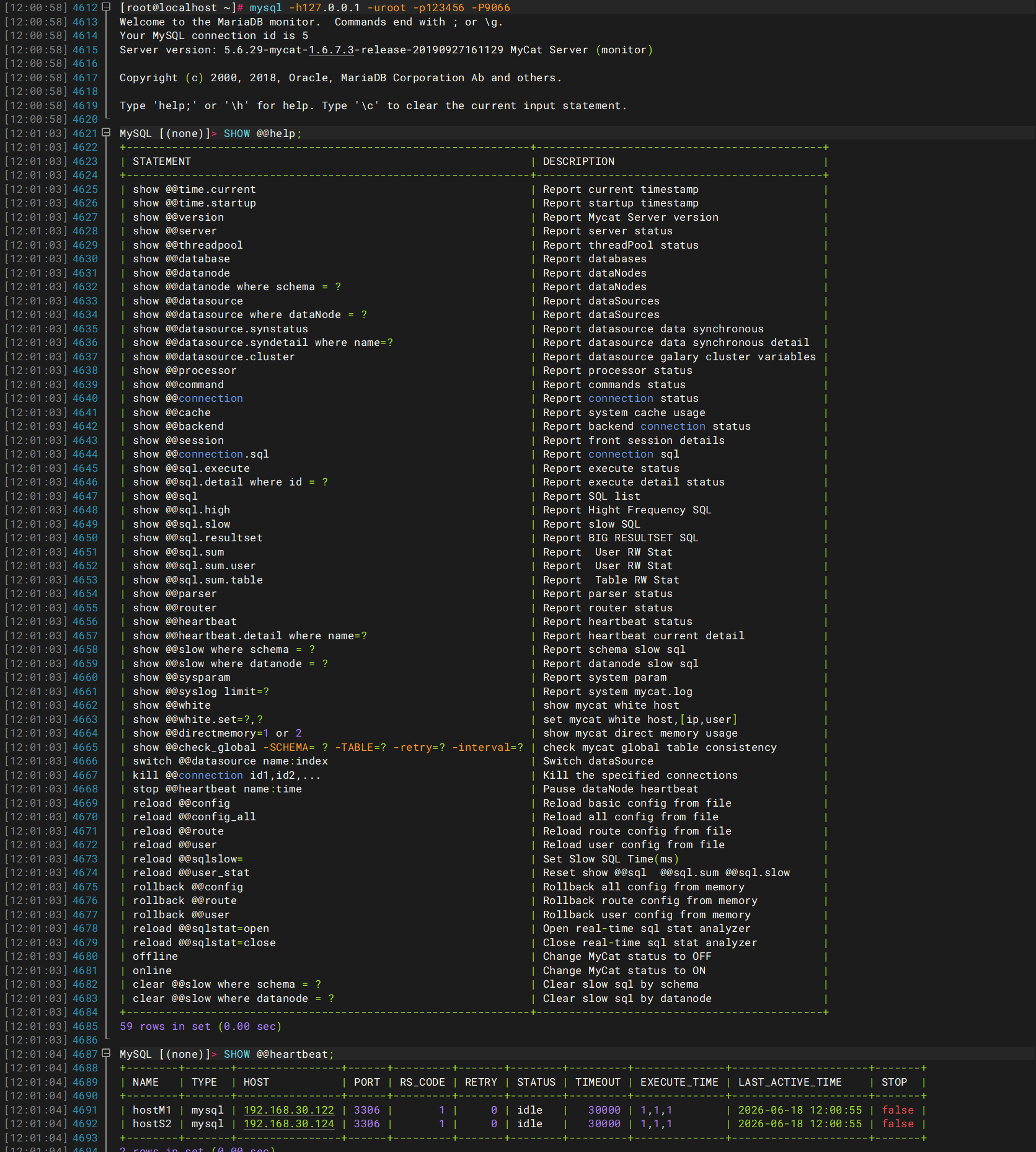Open host link 192.168.30.124
This screenshot has width=1036, height=1152.
(x=288, y=1123)
